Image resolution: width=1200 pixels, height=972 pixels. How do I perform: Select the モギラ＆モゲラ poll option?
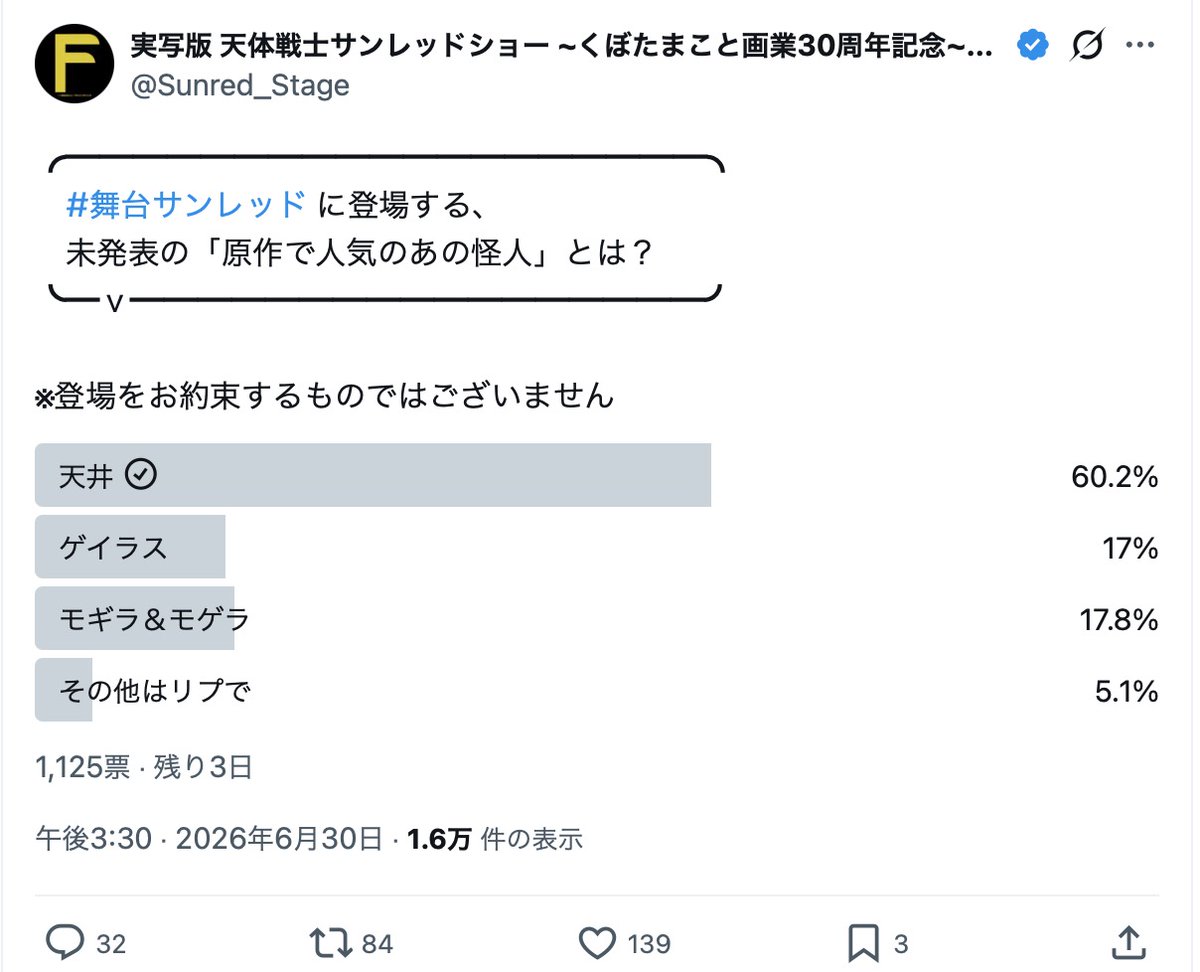(x=597, y=619)
